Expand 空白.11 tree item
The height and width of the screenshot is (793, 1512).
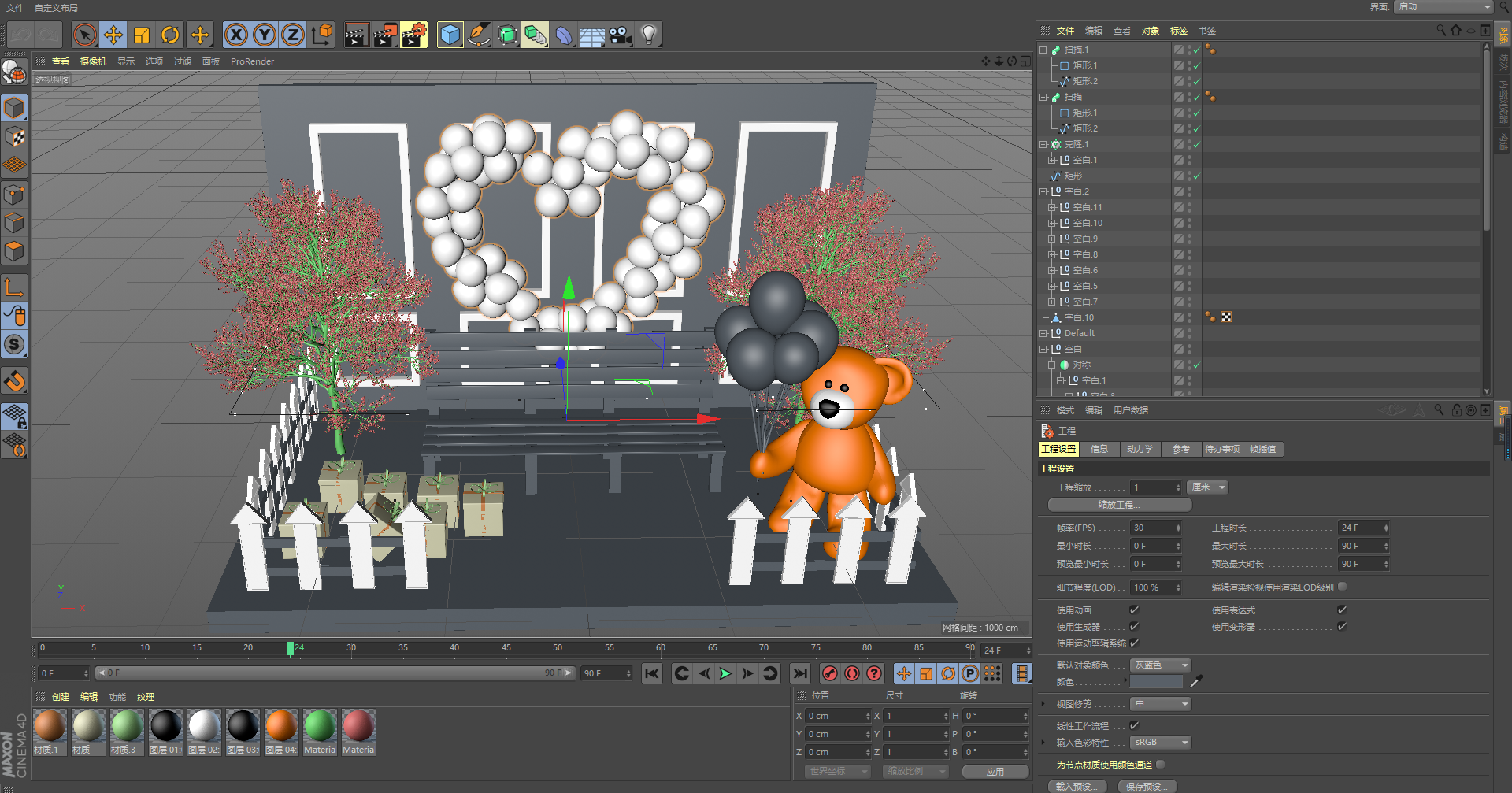[1051, 207]
